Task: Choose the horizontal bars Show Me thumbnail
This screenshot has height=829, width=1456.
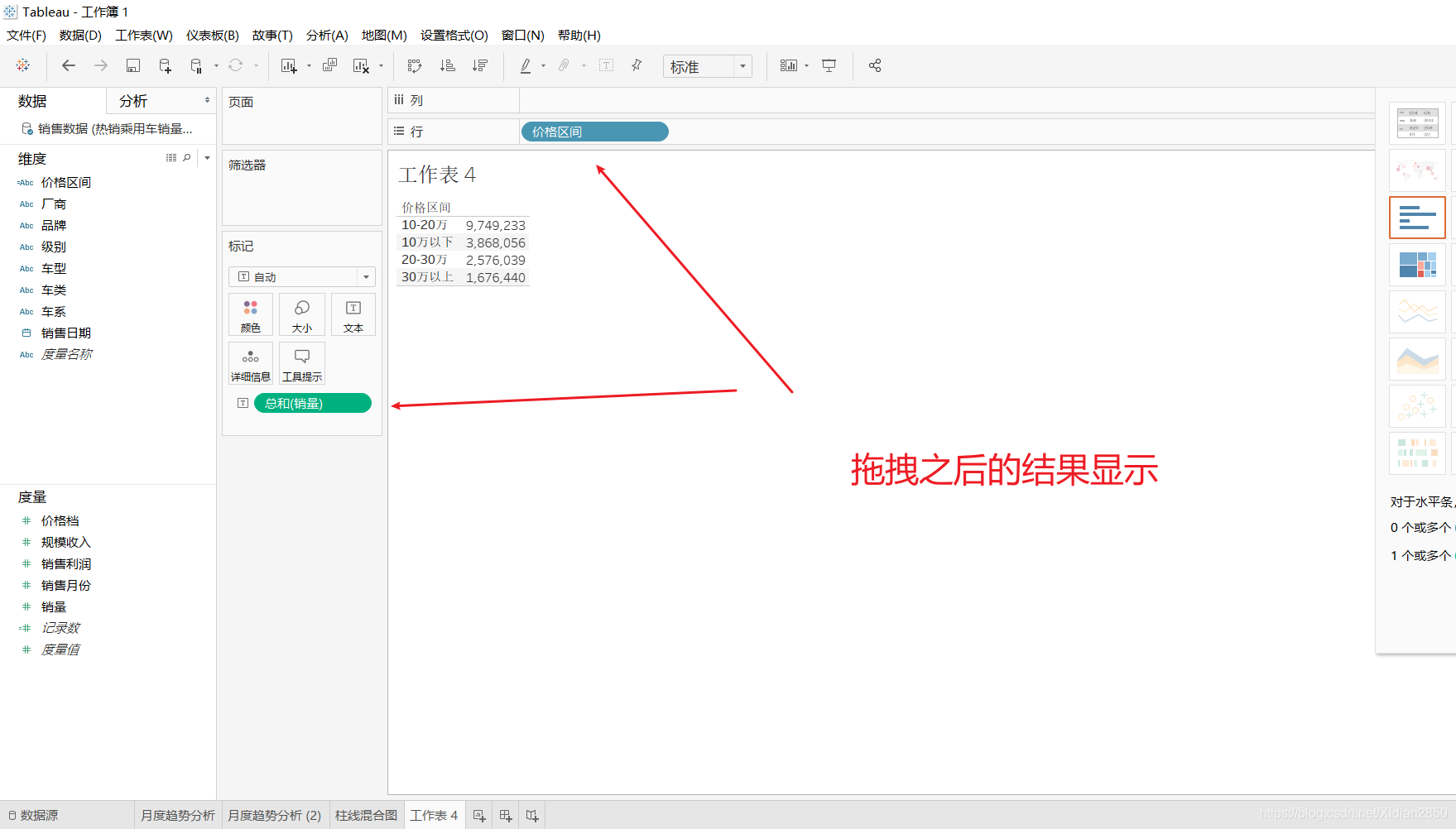Action: tap(1417, 218)
